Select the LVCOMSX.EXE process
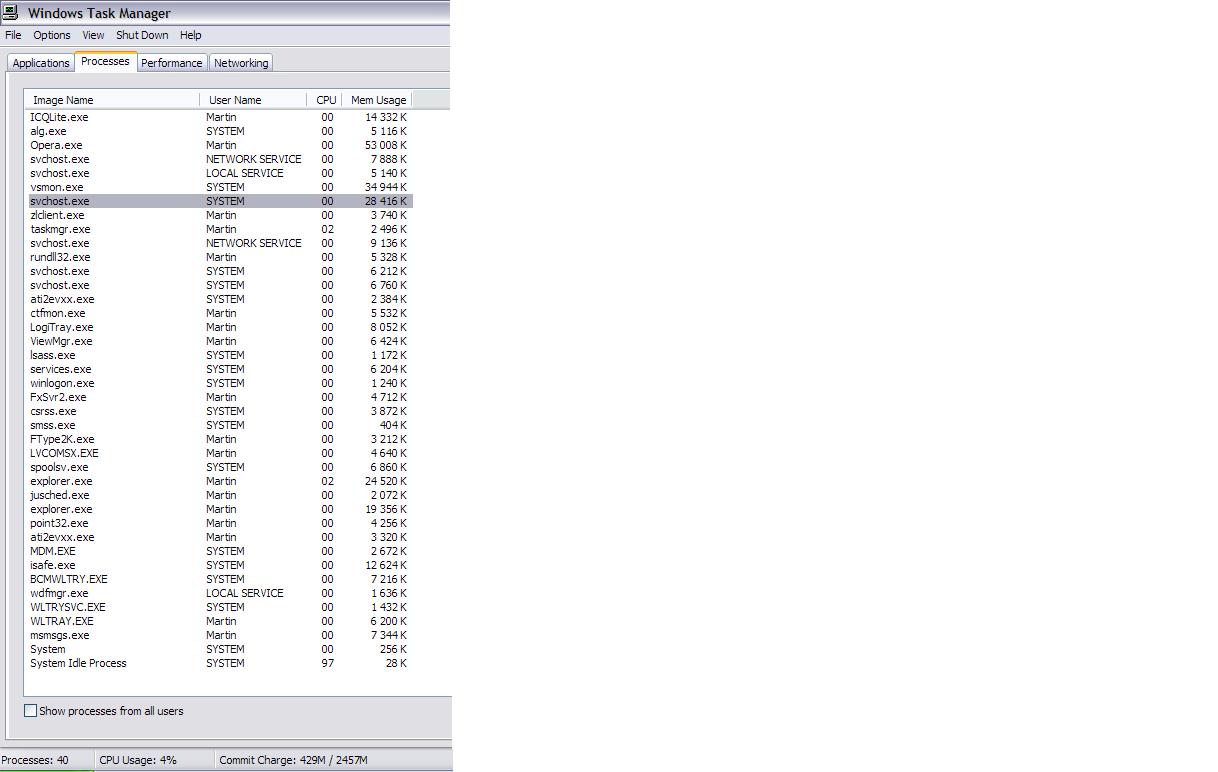Viewport: 1218px width, 772px height. [219, 453]
